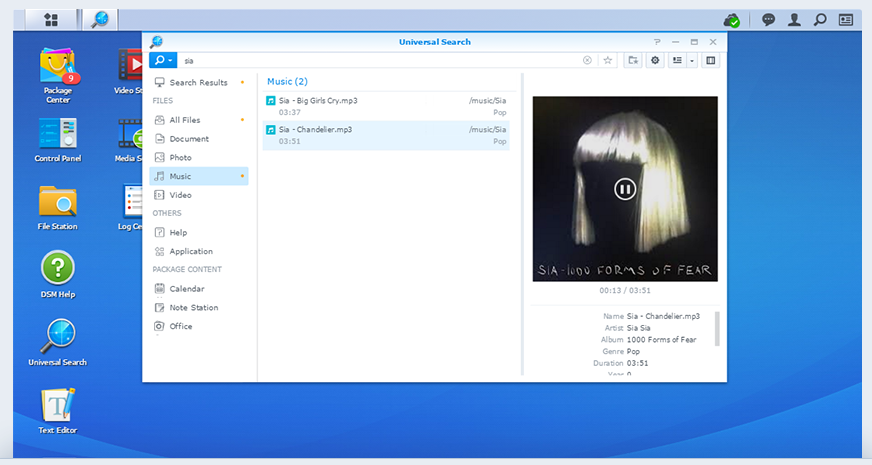Open the Control Panel desktop icon
872x465 pixels.
coord(58,140)
